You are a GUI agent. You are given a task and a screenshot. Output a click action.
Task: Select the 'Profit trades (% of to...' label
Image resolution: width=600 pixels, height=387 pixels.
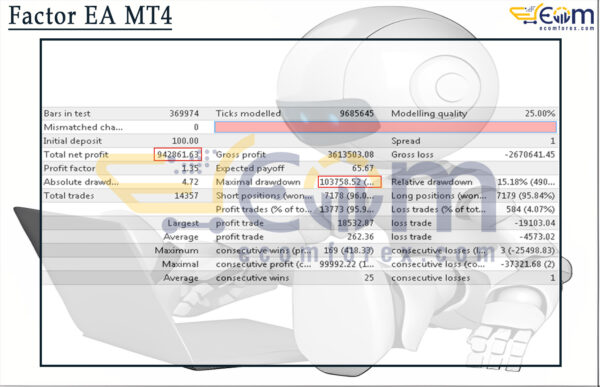point(264,209)
